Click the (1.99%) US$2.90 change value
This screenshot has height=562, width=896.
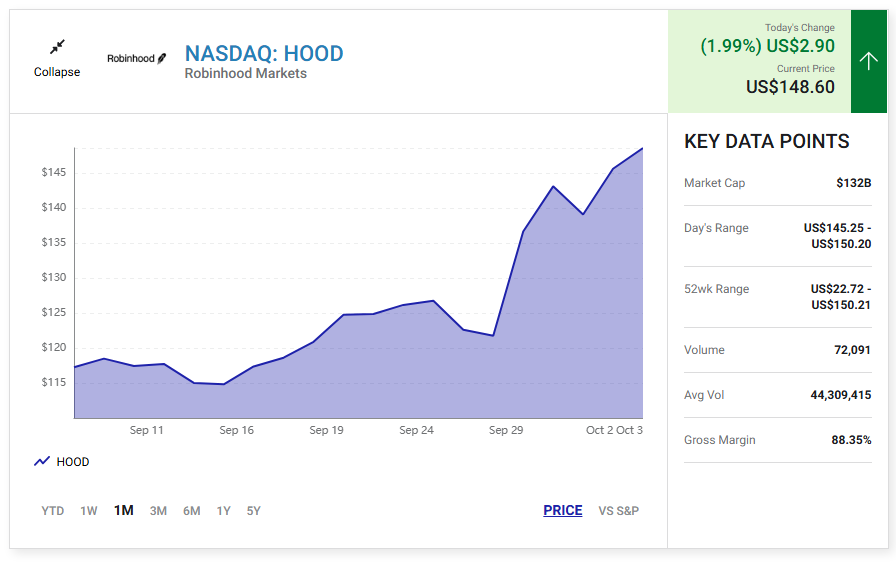click(767, 46)
